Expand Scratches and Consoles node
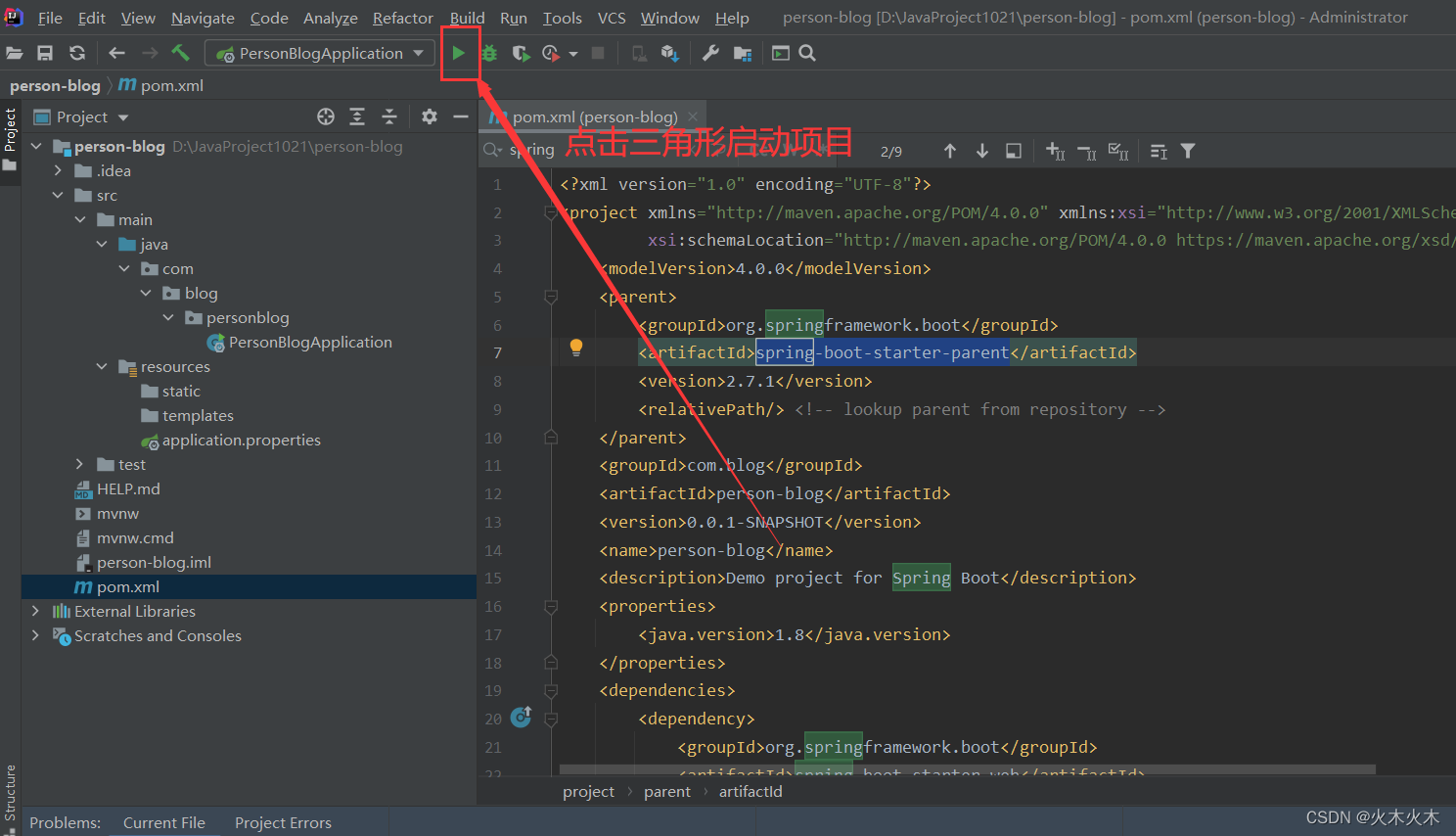1456x836 pixels. point(36,635)
